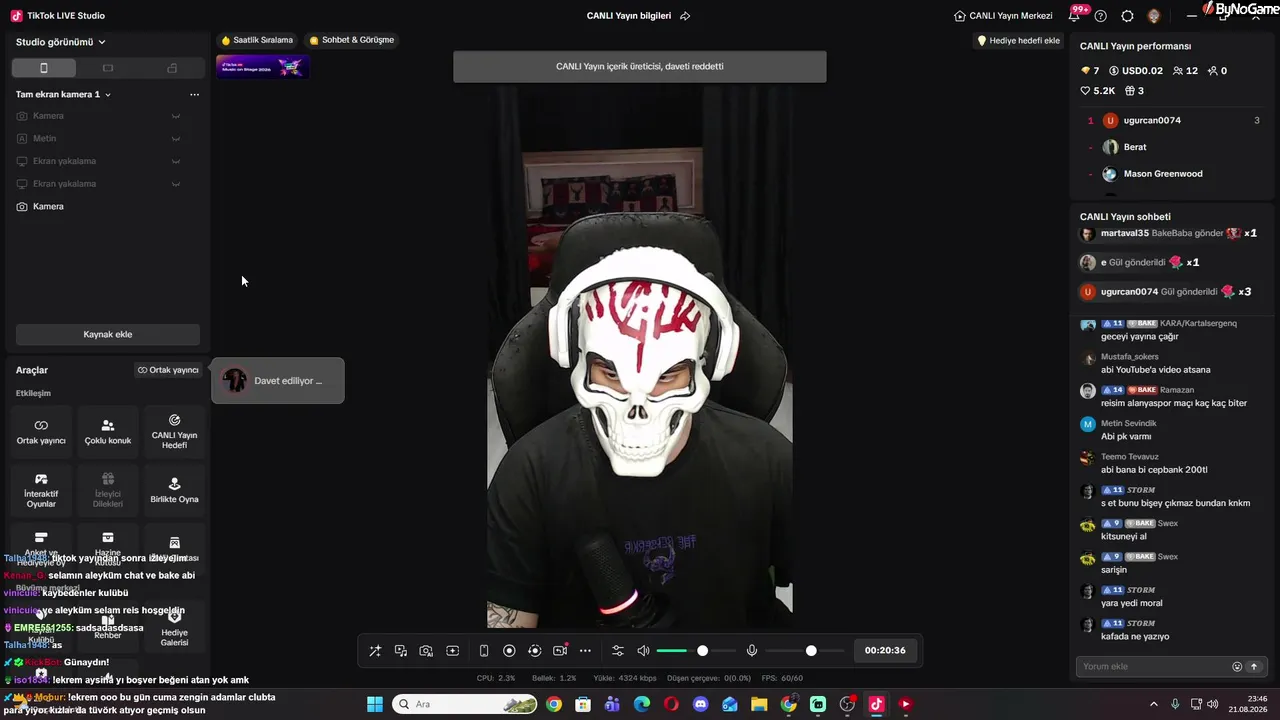Viewport: 1280px width, 720px height.
Task: Open the help question mark icon
Action: click(1101, 16)
